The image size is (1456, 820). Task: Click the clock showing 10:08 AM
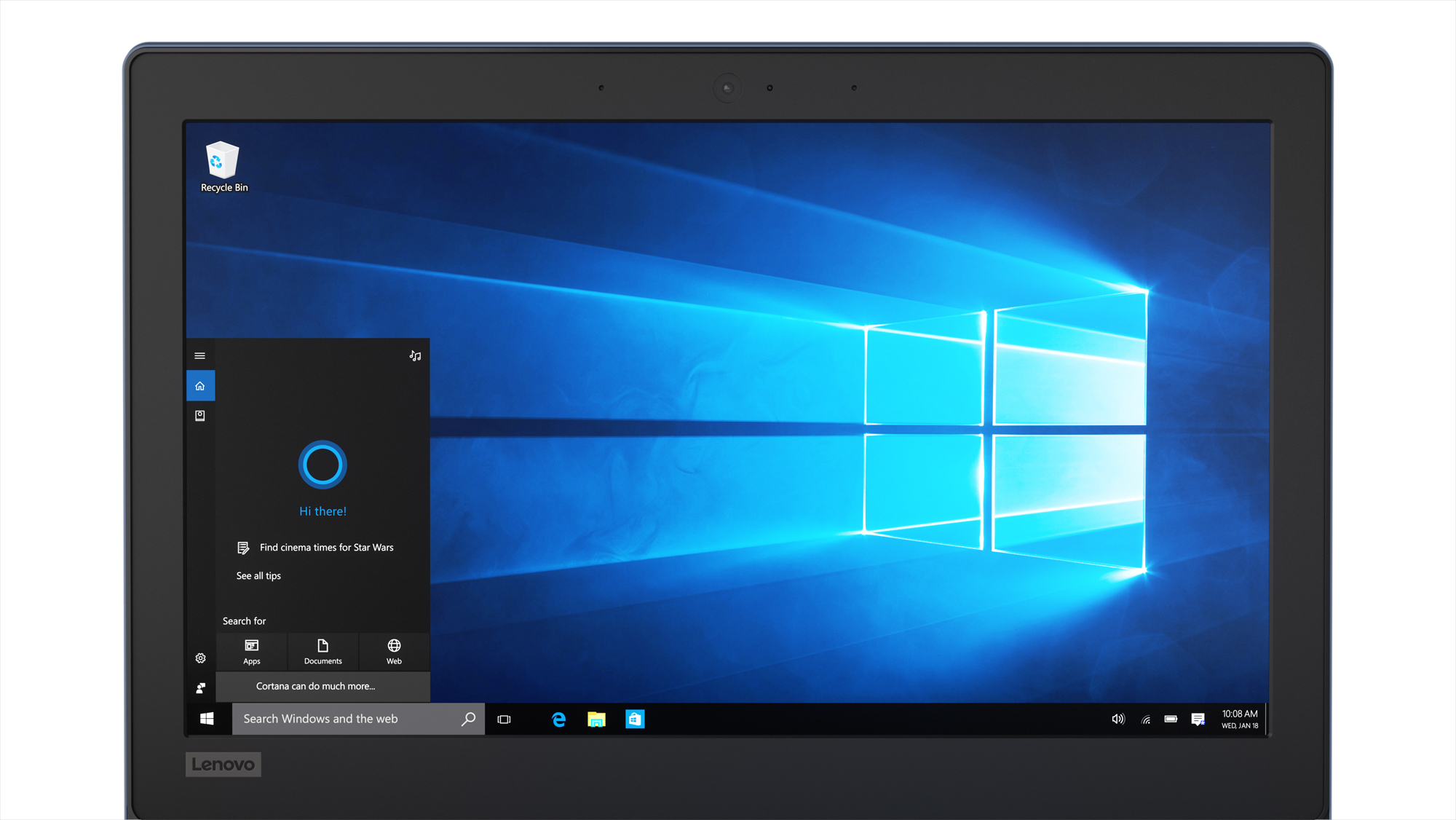pyautogui.click(x=1240, y=720)
